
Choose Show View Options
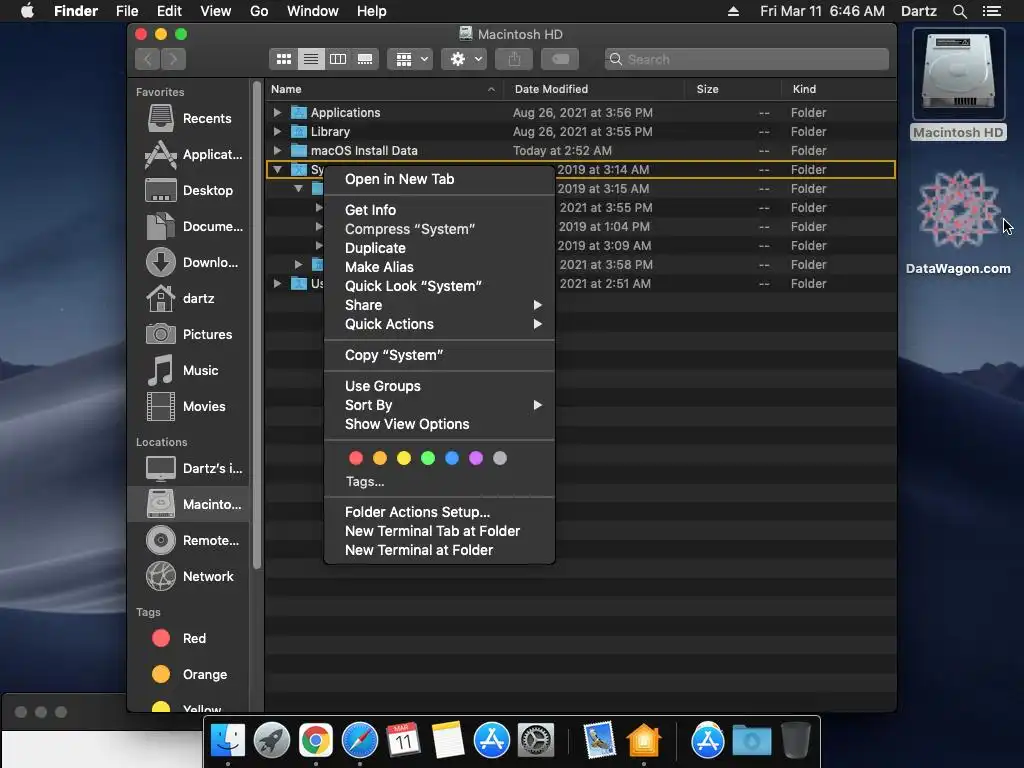[440, 423]
